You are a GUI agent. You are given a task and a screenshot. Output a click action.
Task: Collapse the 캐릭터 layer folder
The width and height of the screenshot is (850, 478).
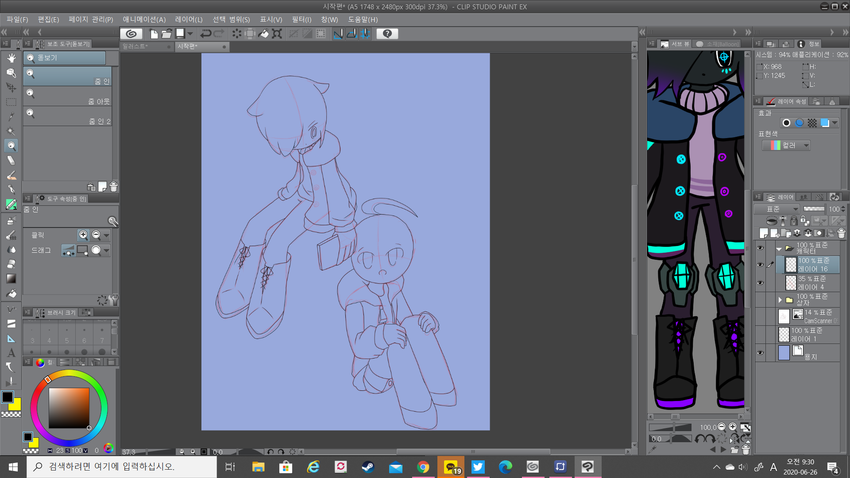pos(779,248)
